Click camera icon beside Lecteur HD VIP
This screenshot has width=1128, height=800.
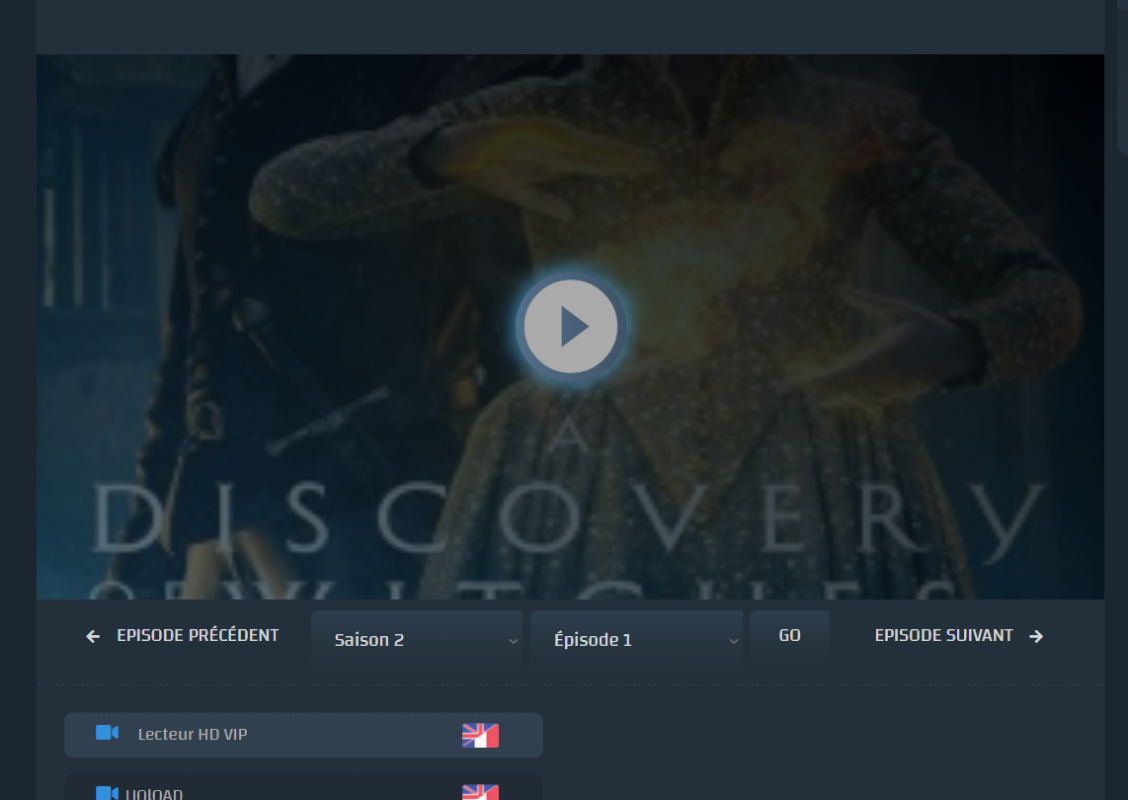[107, 733]
